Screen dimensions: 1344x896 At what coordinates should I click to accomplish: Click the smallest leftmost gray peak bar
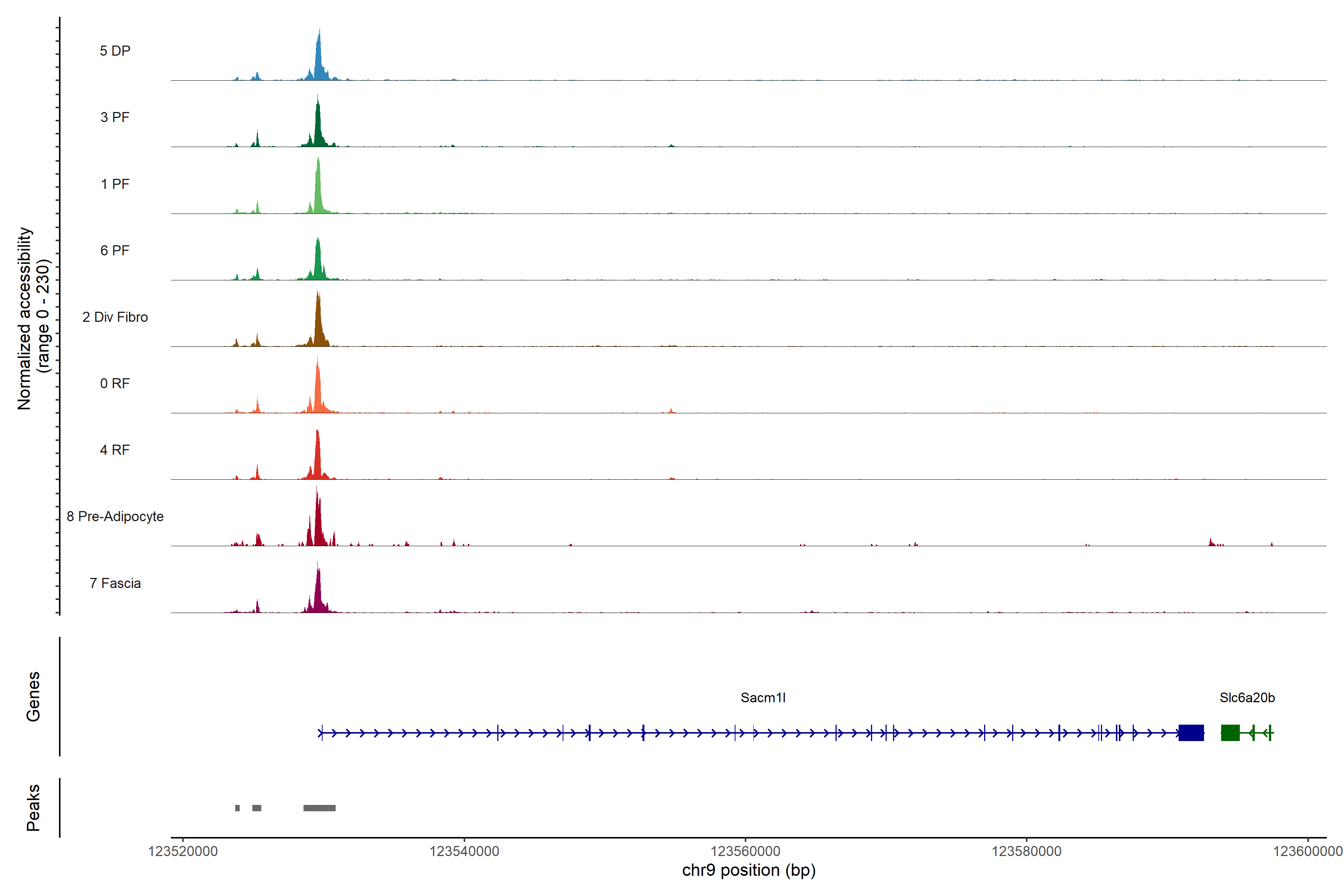click(x=237, y=808)
